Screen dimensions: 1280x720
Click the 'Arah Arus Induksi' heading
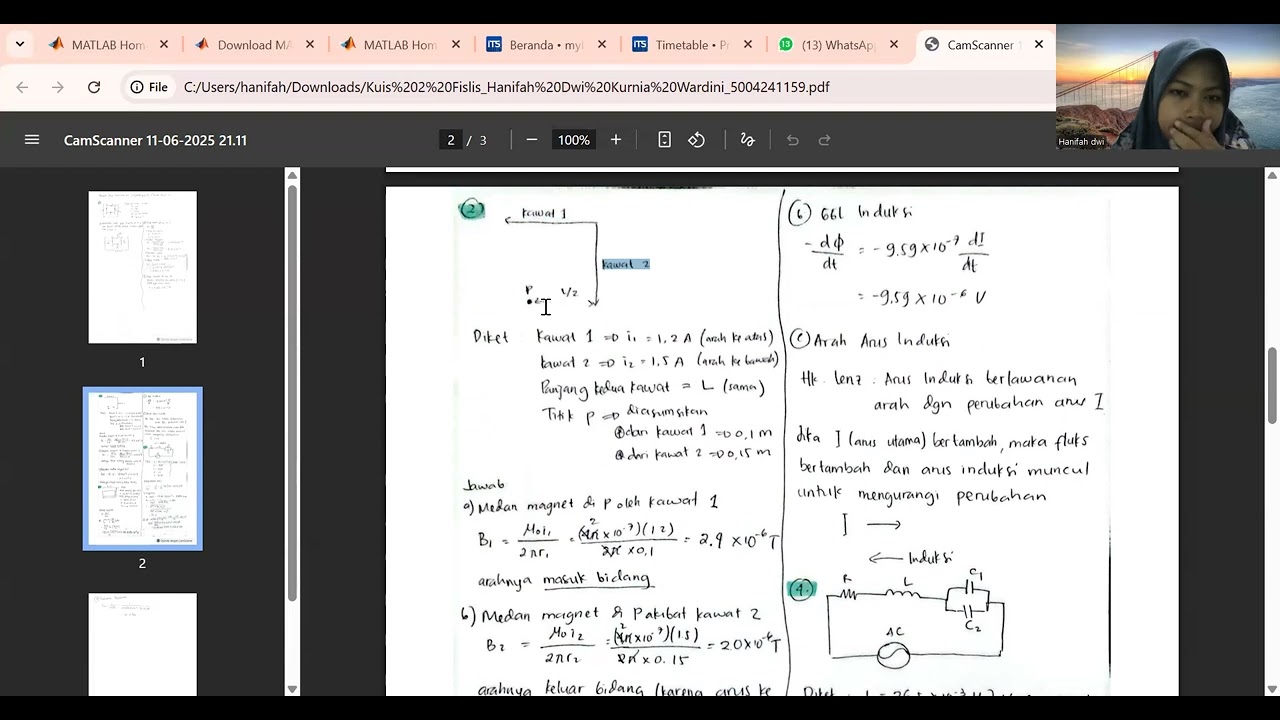pyautogui.click(x=881, y=341)
